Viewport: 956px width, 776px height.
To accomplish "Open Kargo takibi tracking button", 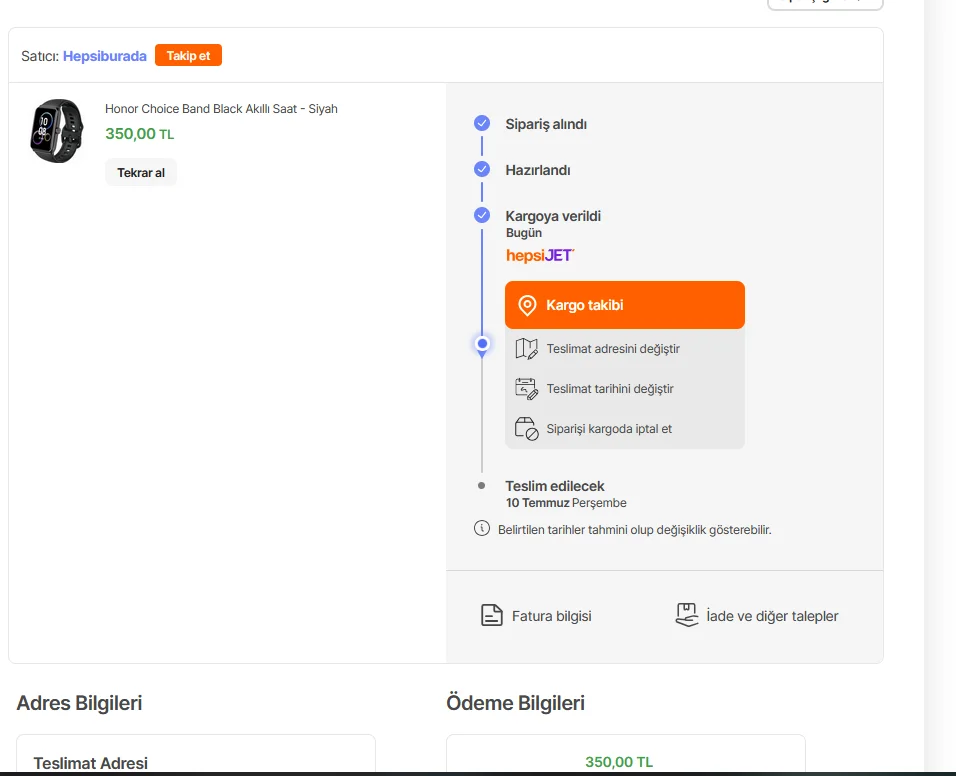I will click(625, 305).
